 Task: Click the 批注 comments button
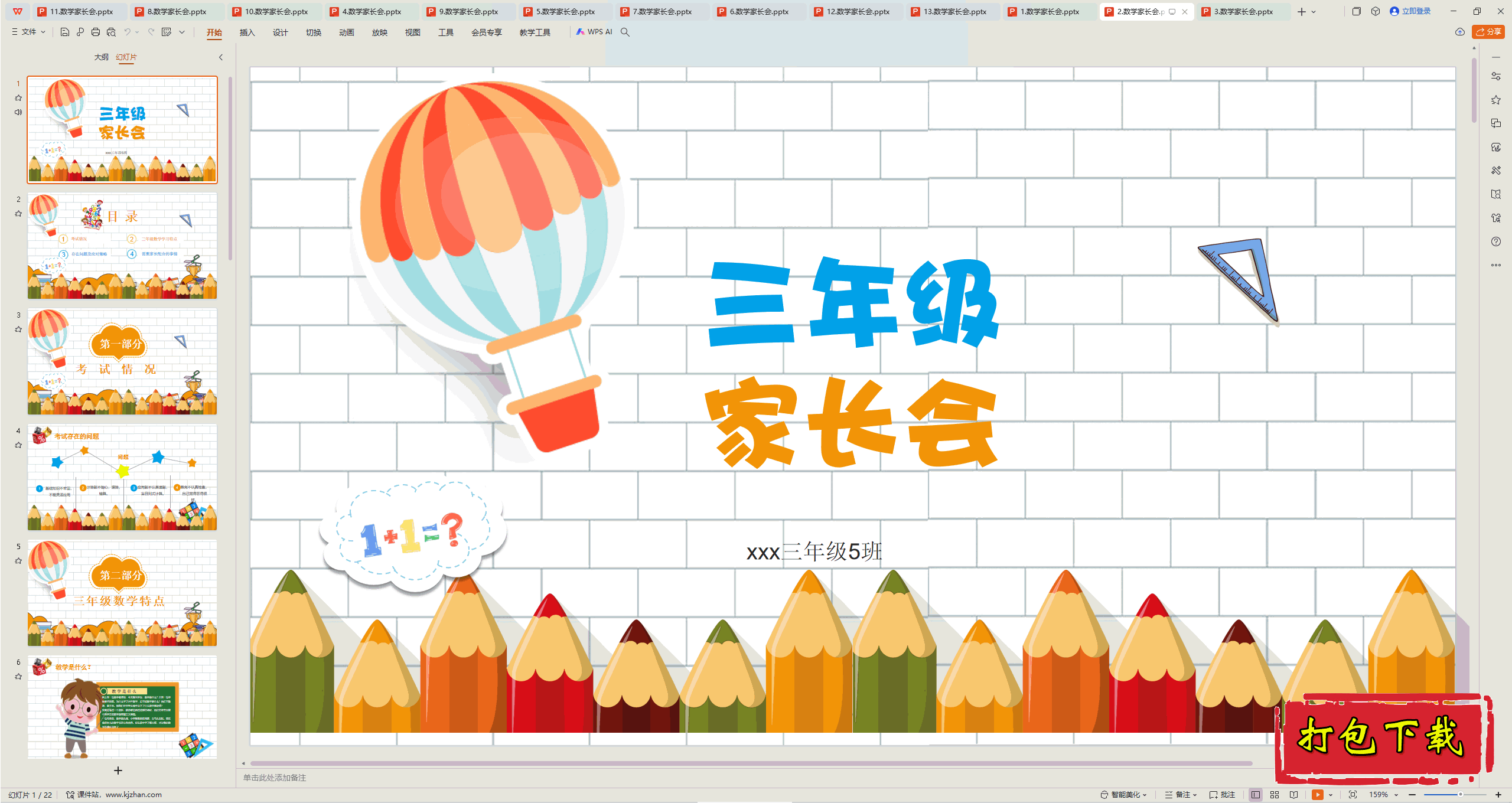[1222, 795]
